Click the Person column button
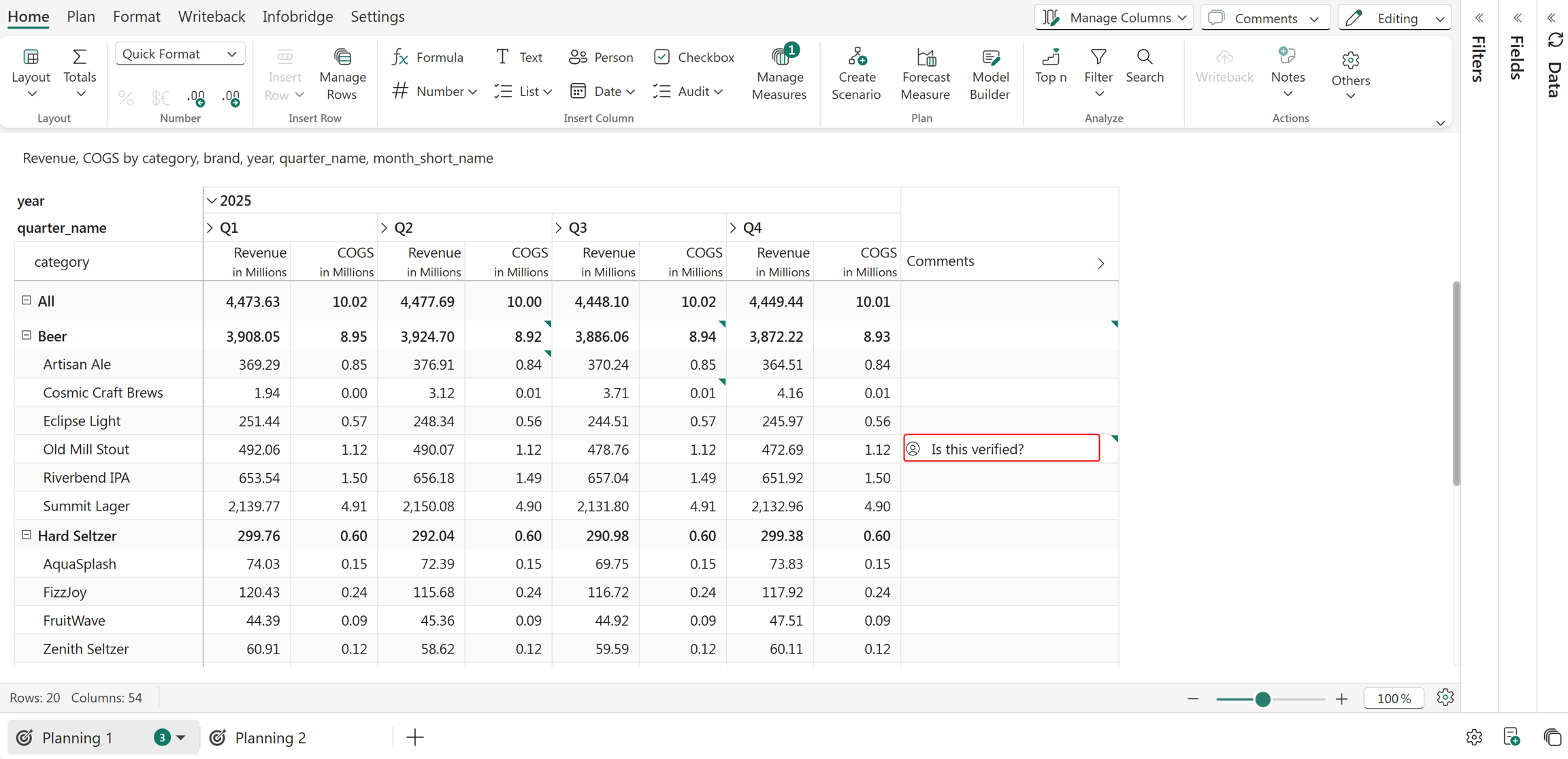The image size is (1568, 759). coord(601,57)
